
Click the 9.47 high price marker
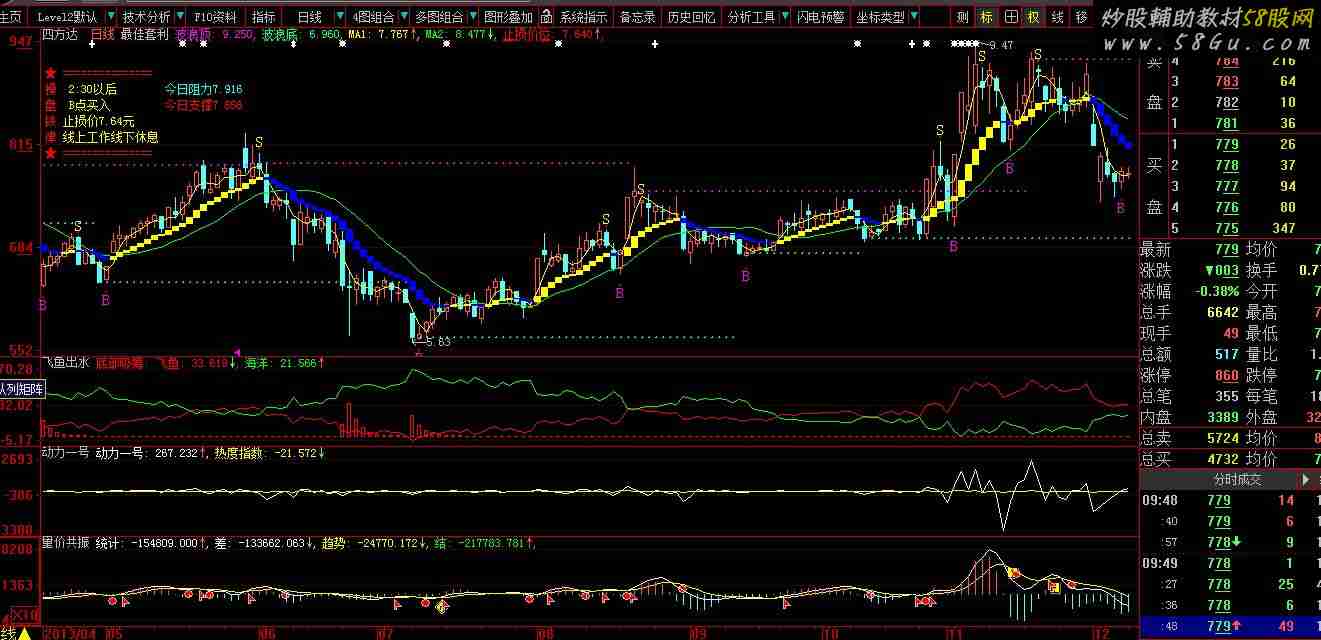(1000, 45)
